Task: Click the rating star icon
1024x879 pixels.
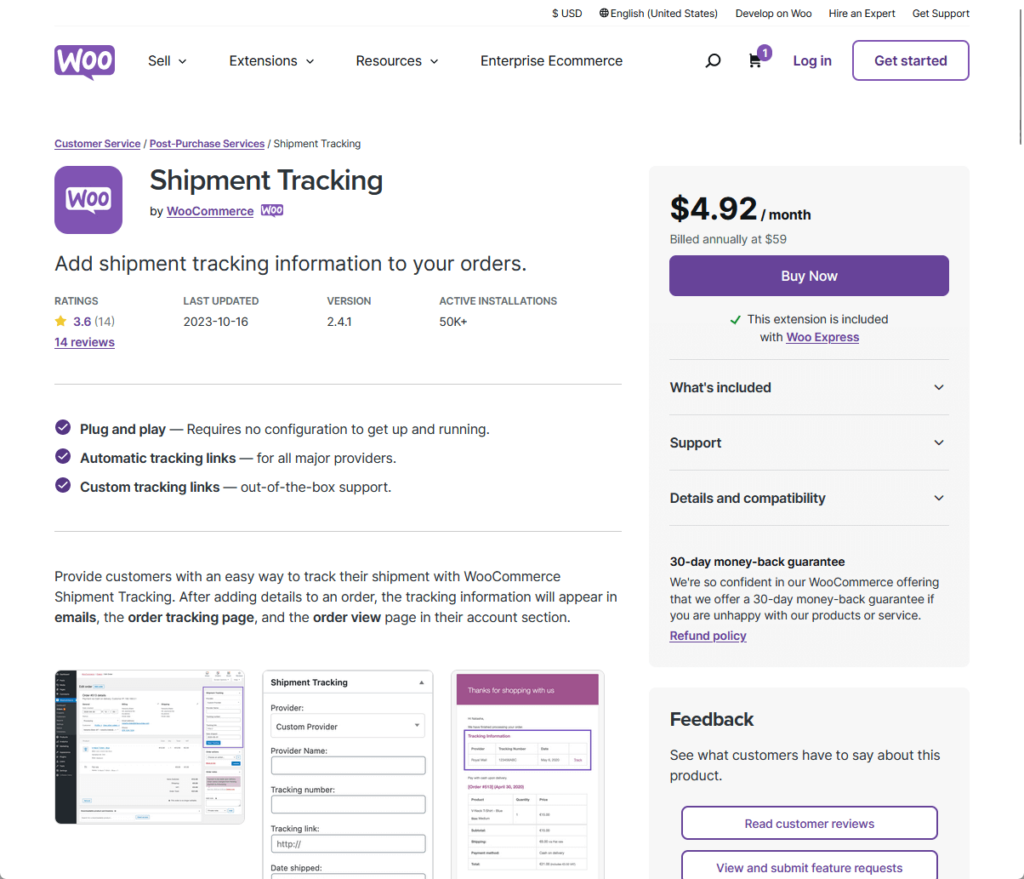Action: [x=61, y=321]
